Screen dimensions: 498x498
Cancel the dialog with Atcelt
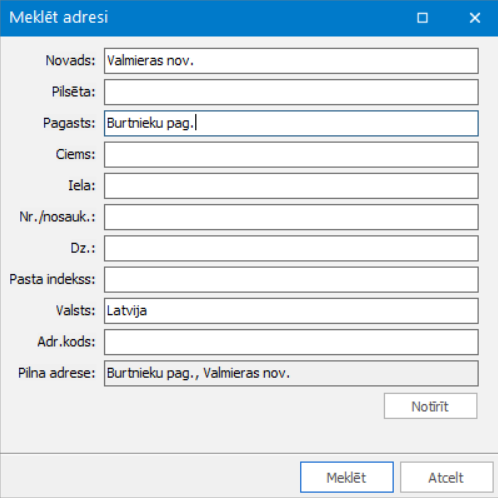[x=446, y=477]
